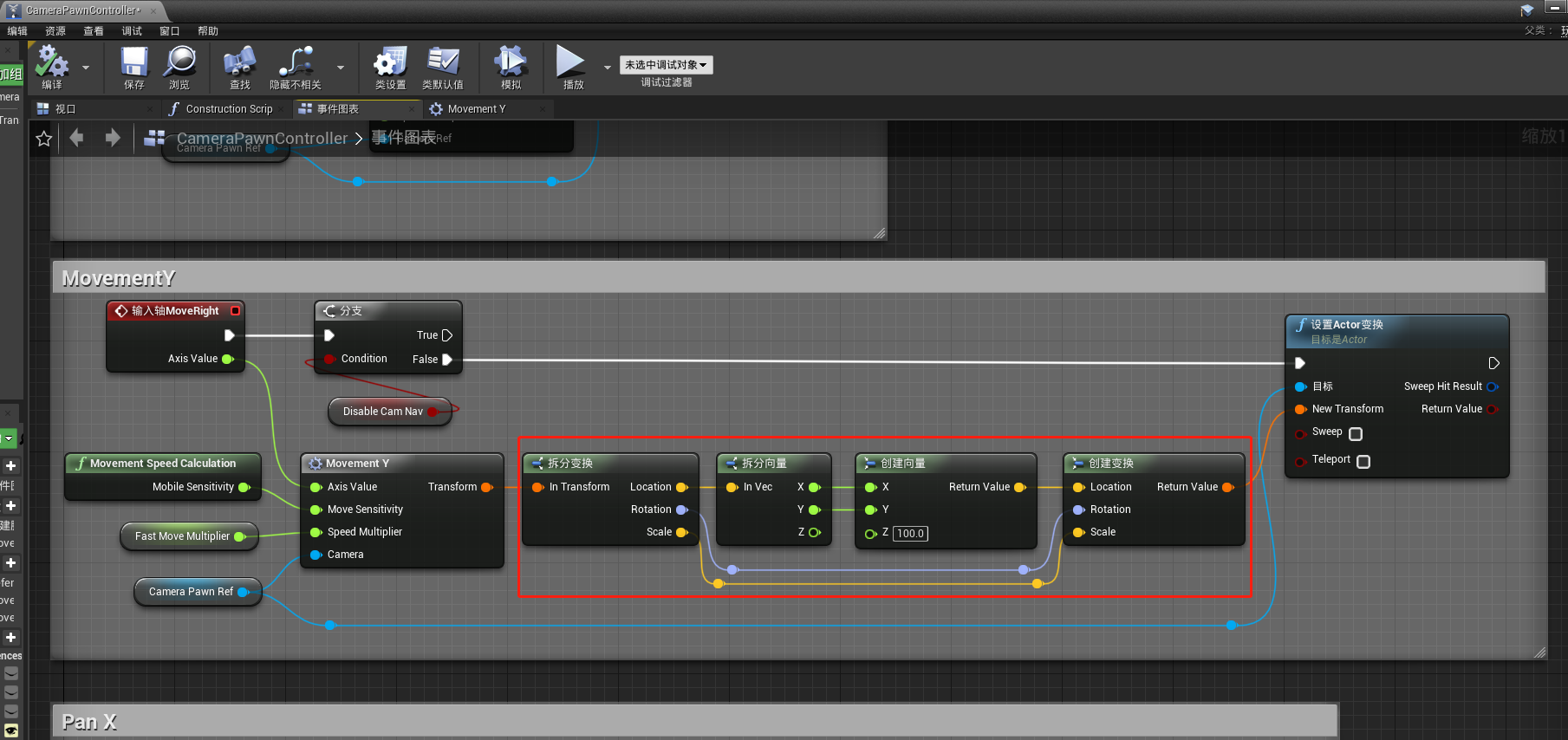This screenshot has width=1568, height=740.
Task: Click the True exec pin on 分支 node
Action: (x=447, y=335)
